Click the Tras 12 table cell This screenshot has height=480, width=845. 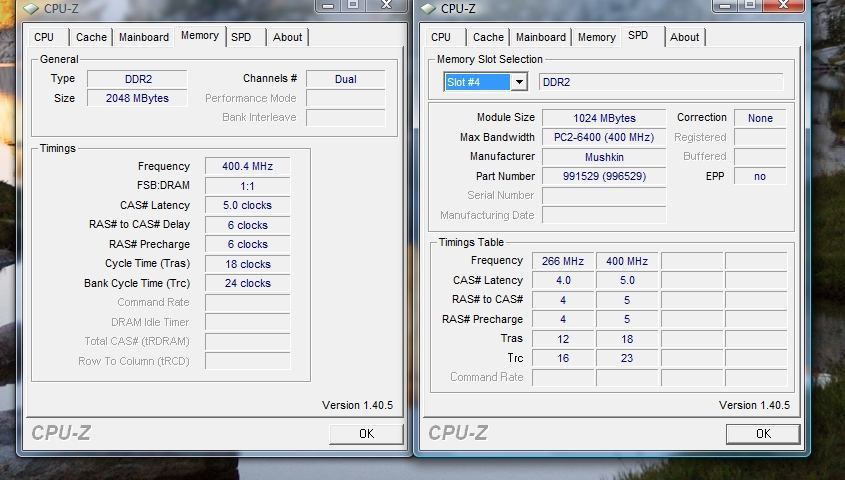tap(563, 339)
